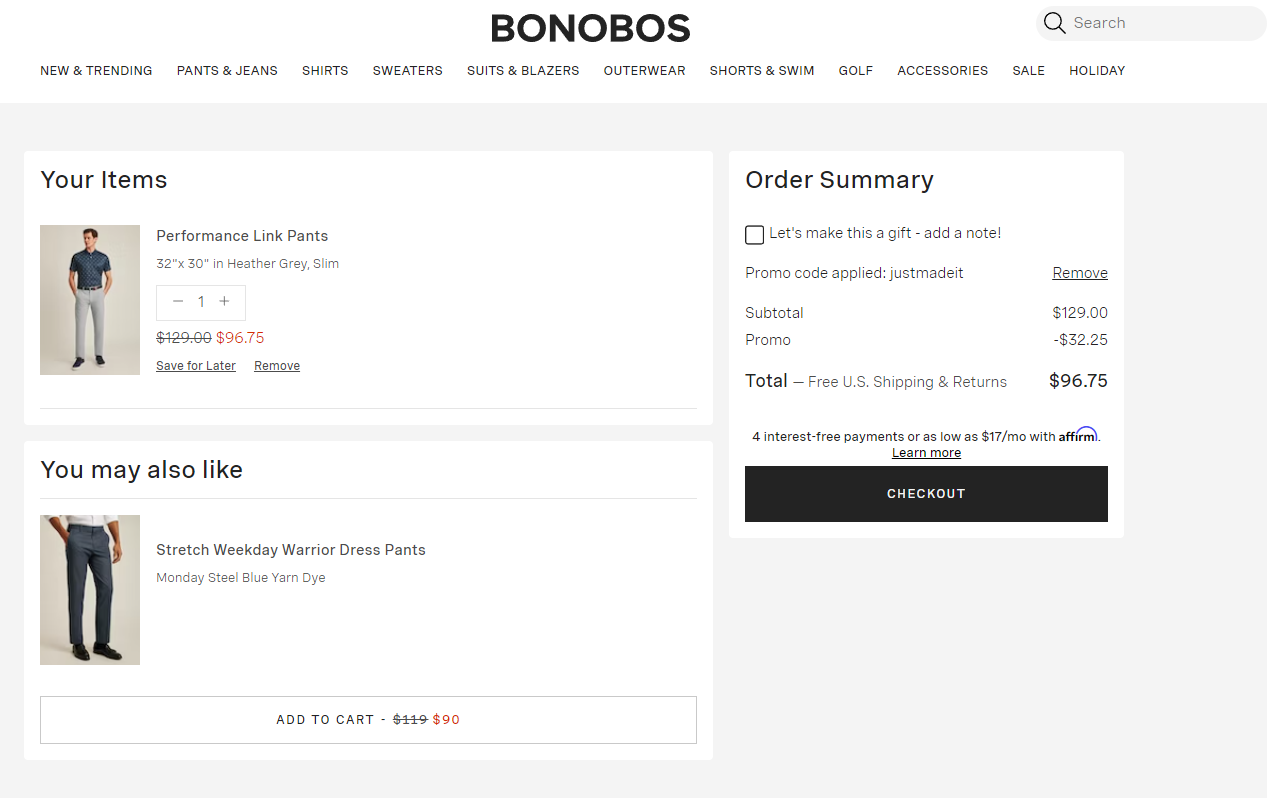Viewport: 1267px width, 798px height.
Task: Increase quantity with the plus icon
Action: tap(224, 302)
